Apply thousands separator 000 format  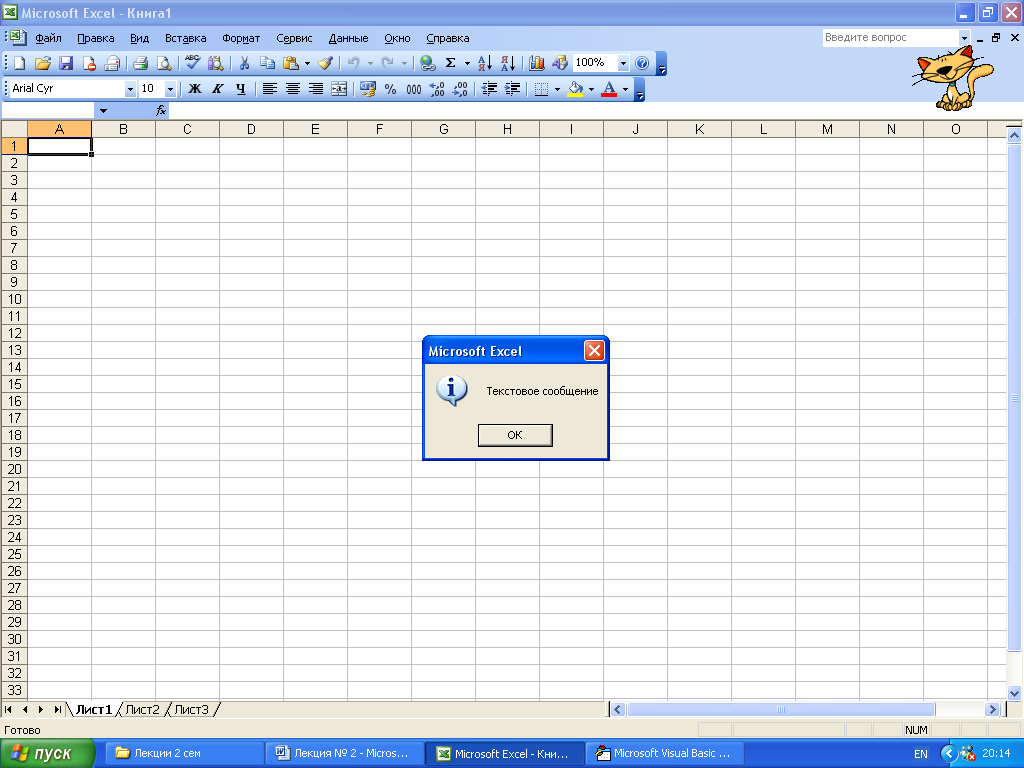[x=414, y=89]
